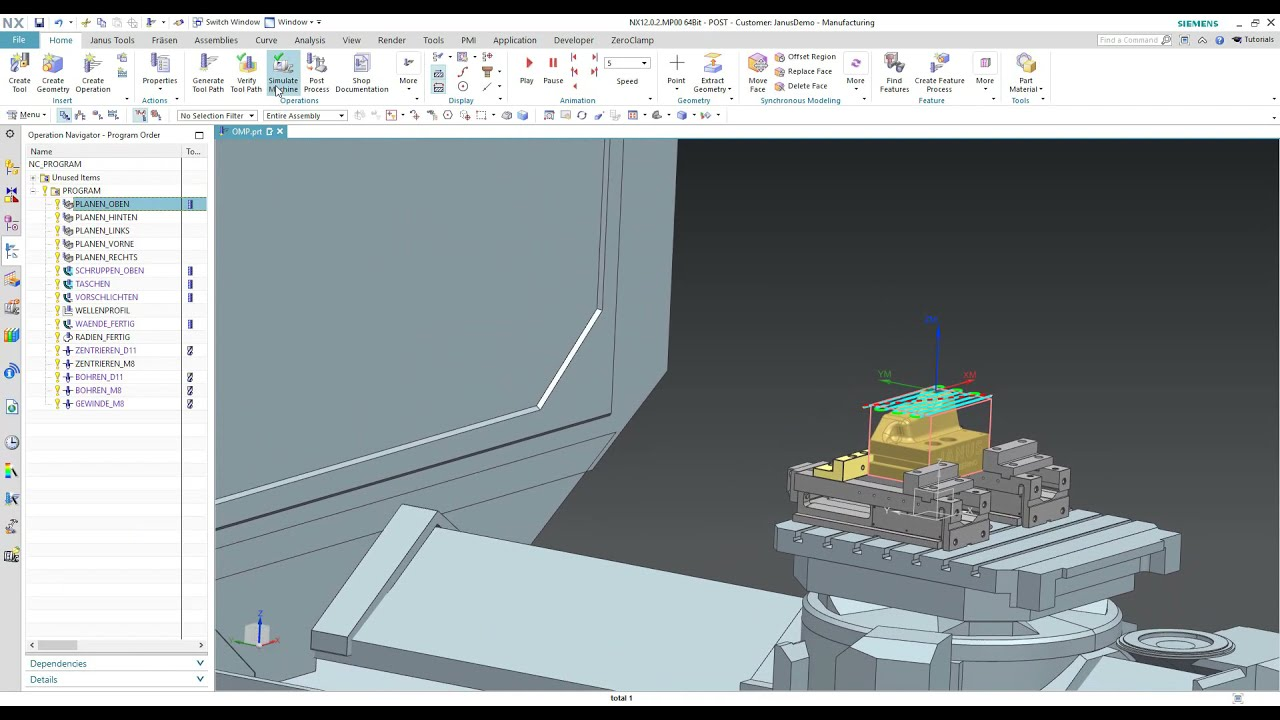Click the Find a Command search field
Viewport: 1280px width, 720px height.
[x=1134, y=40]
